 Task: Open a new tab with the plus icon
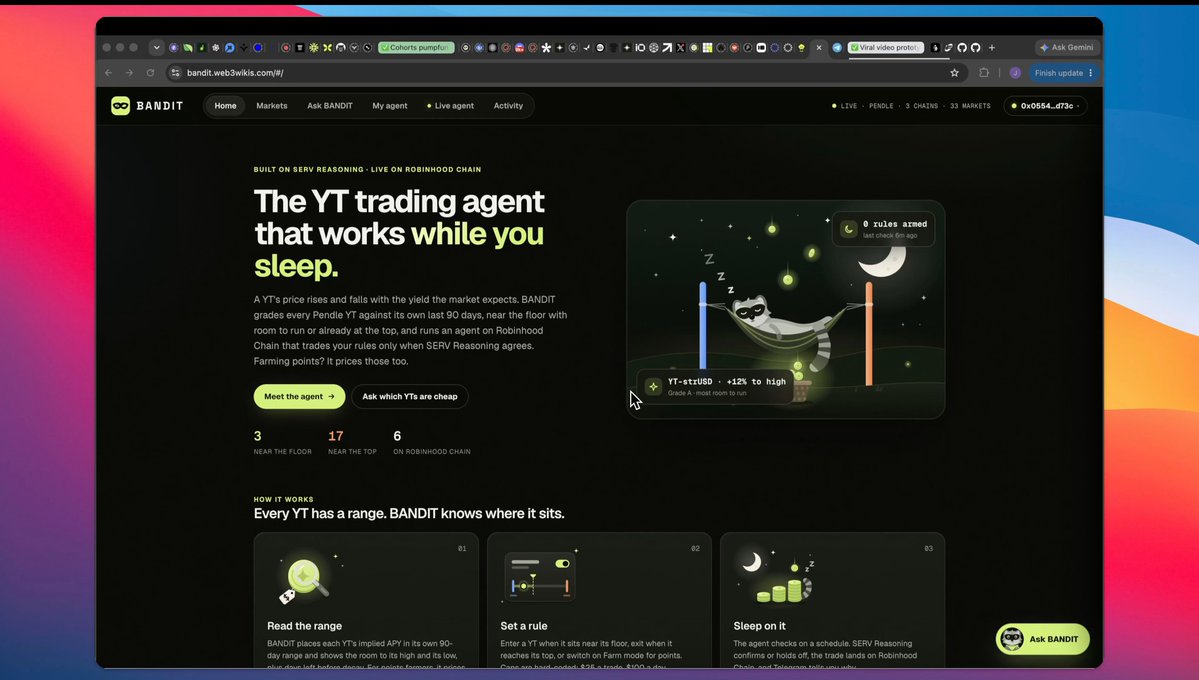pos(992,47)
